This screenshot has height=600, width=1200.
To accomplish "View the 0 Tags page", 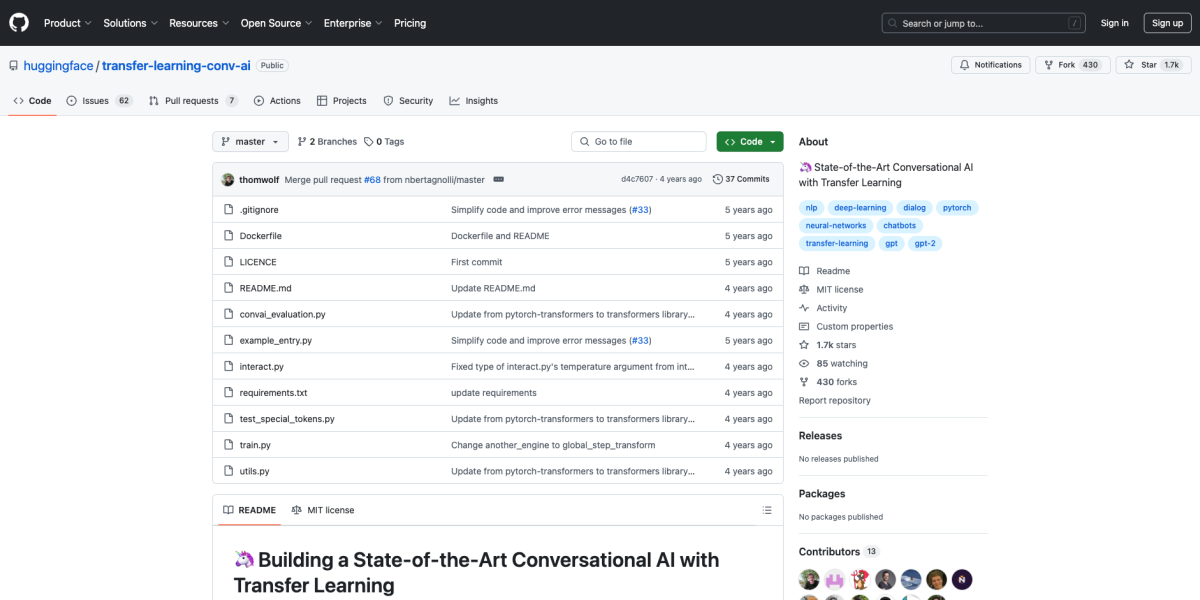I will pos(384,142).
